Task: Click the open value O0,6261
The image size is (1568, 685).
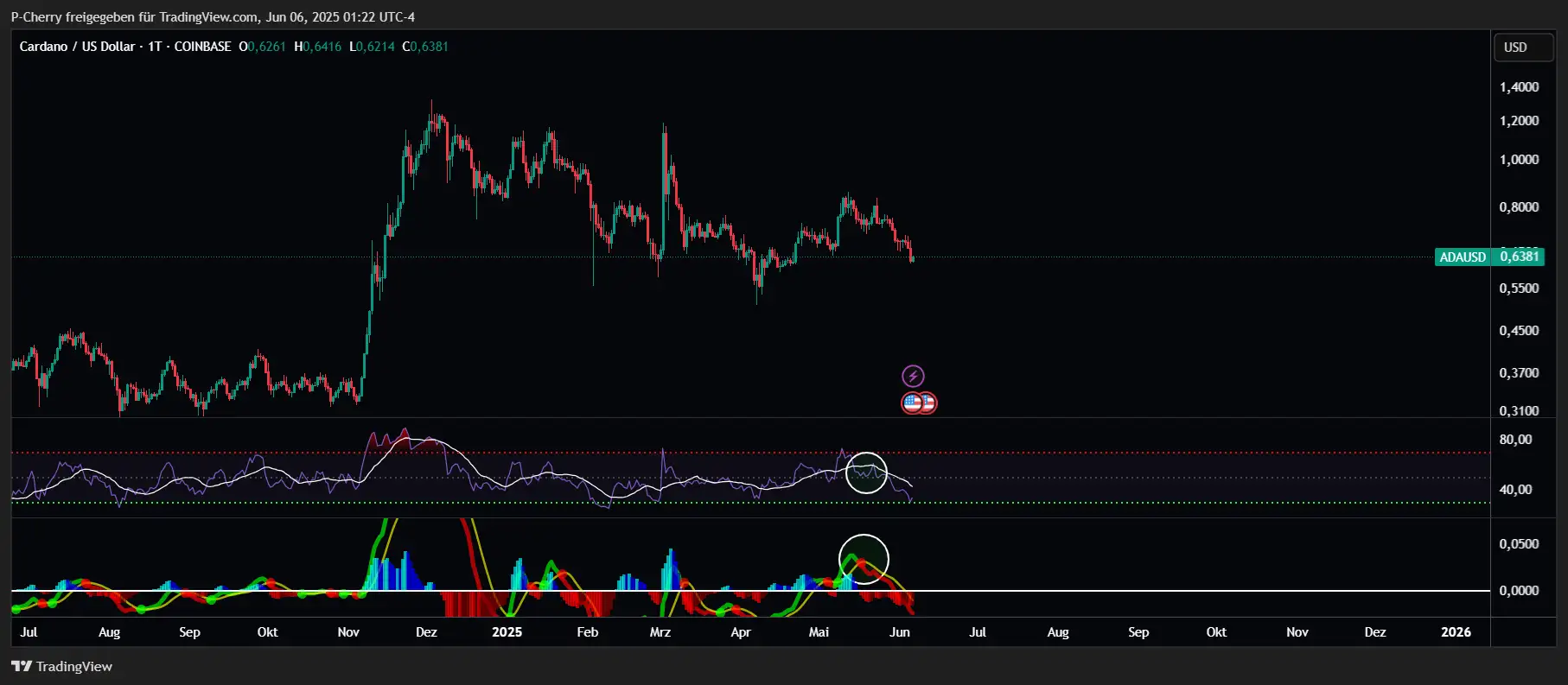Action: 262,47
